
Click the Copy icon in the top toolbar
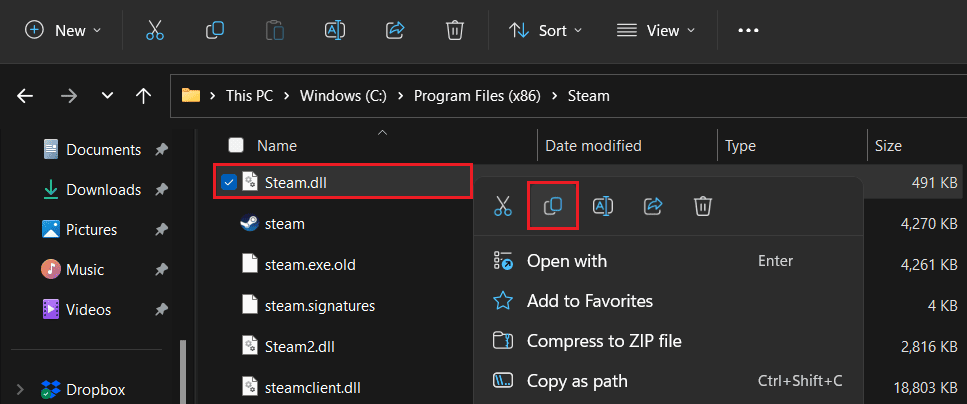215,30
